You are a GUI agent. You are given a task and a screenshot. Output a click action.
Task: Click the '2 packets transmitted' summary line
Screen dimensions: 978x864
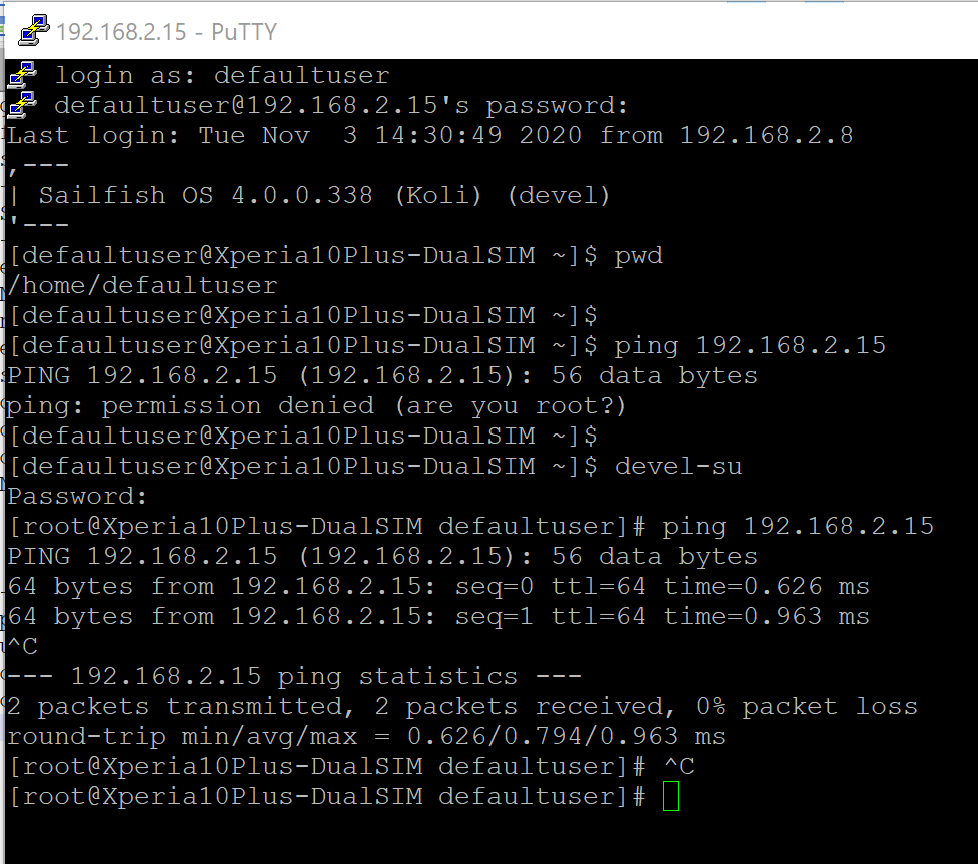tap(462, 706)
